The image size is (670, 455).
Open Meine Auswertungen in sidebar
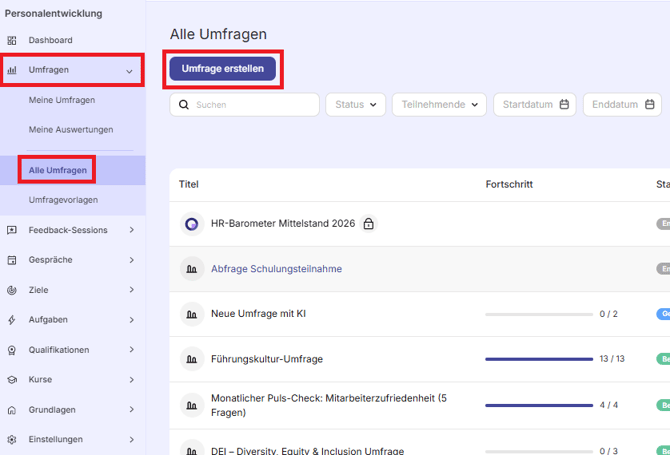(x=71, y=129)
